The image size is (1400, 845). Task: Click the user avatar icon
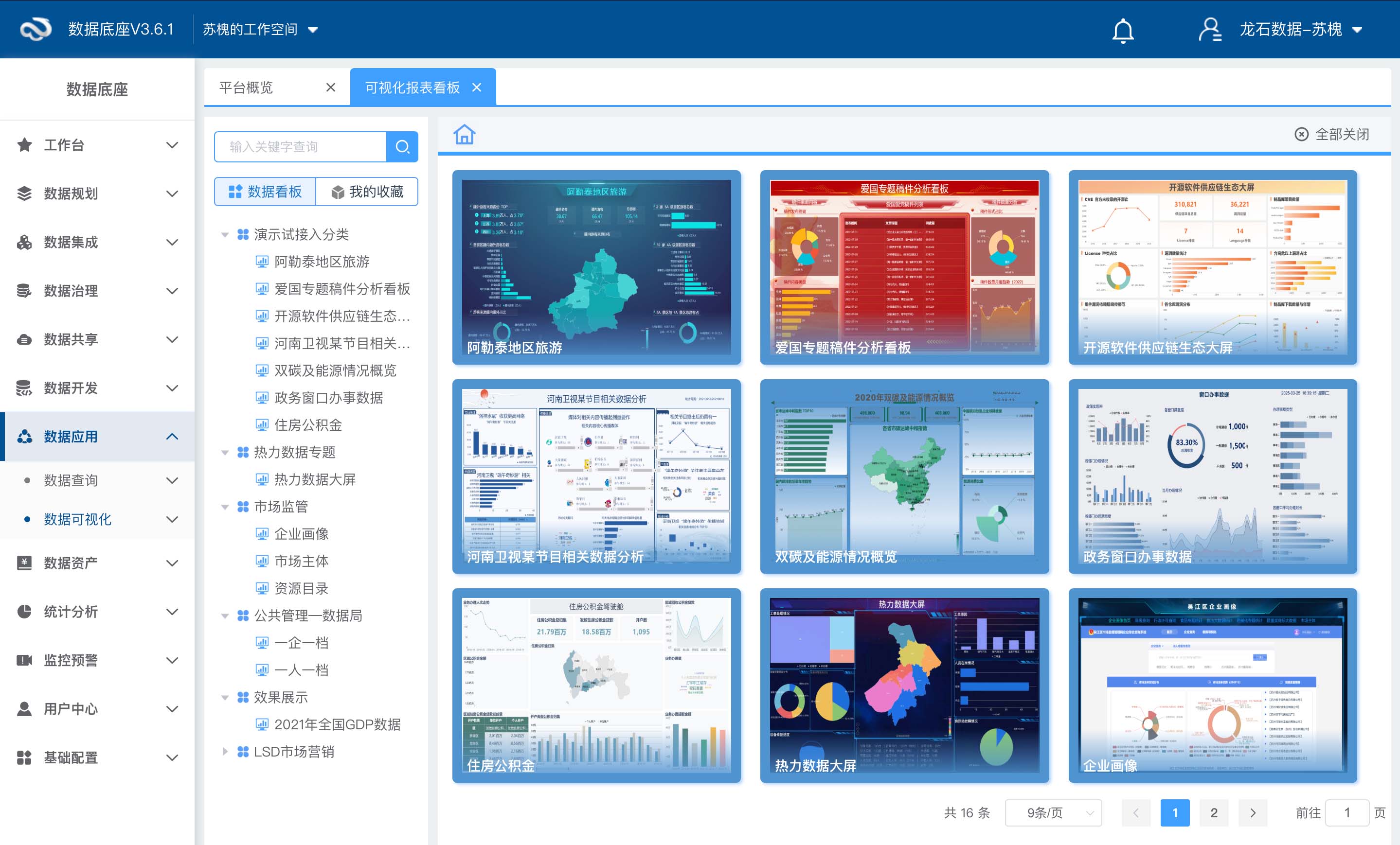[x=1210, y=30]
